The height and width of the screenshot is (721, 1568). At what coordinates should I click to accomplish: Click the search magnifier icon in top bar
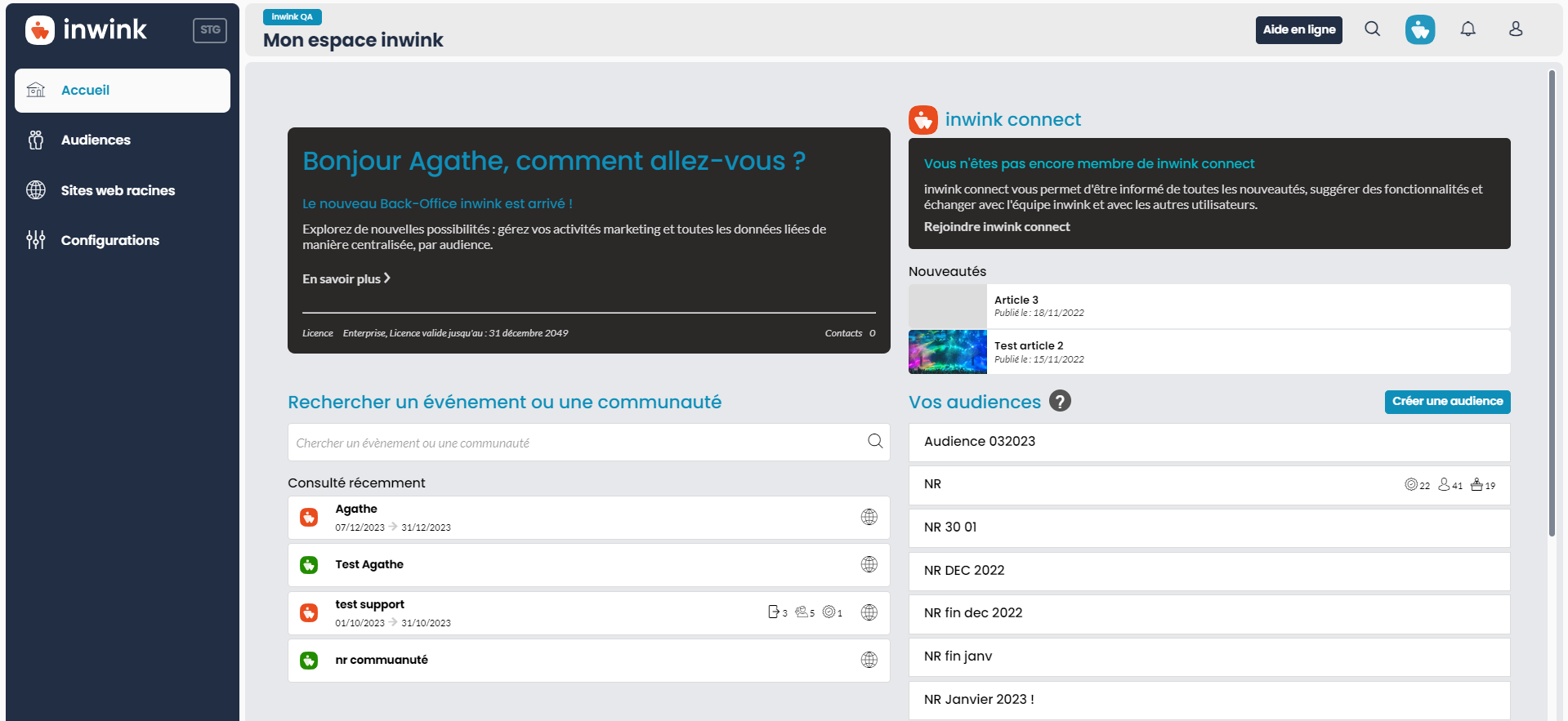click(1373, 29)
